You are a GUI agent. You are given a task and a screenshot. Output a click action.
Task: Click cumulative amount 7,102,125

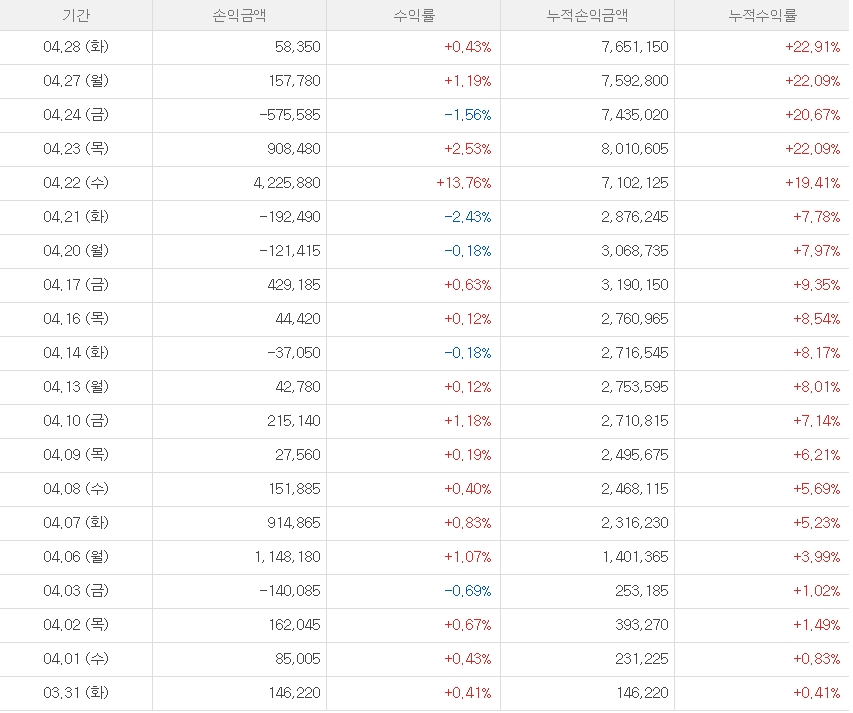pyautogui.click(x=635, y=183)
